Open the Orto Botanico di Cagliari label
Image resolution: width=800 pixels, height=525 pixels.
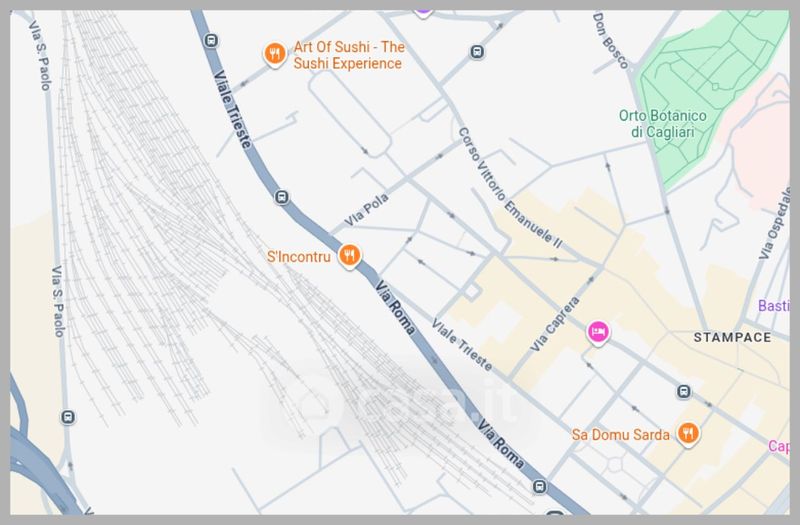click(662, 124)
